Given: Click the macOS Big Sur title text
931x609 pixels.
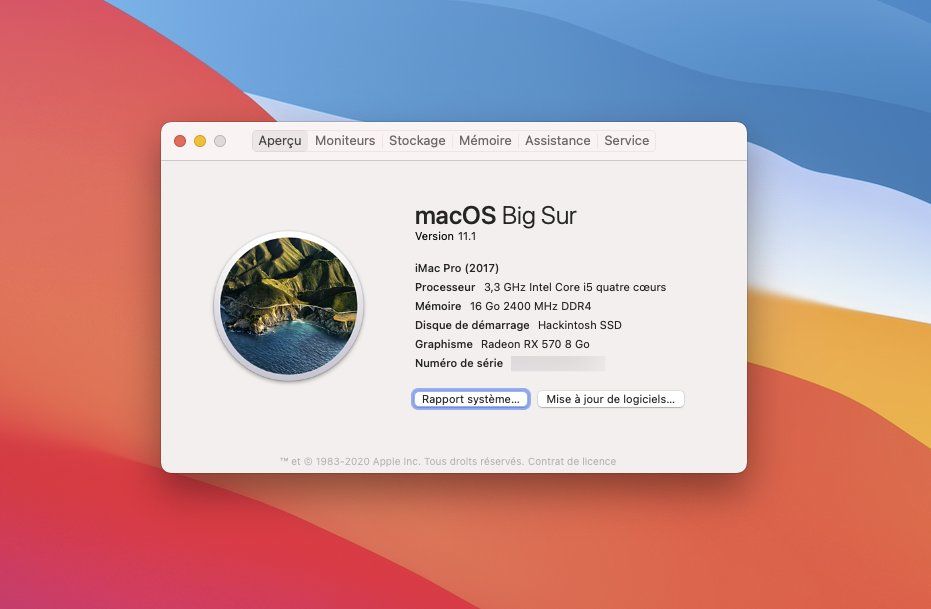Looking at the screenshot, I should click(x=495, y=215).
